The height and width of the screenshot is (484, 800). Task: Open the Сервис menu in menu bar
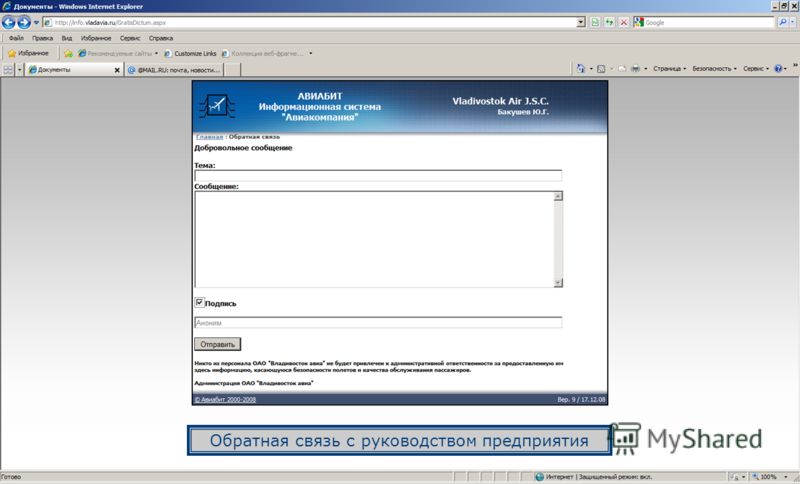[130, 38]
